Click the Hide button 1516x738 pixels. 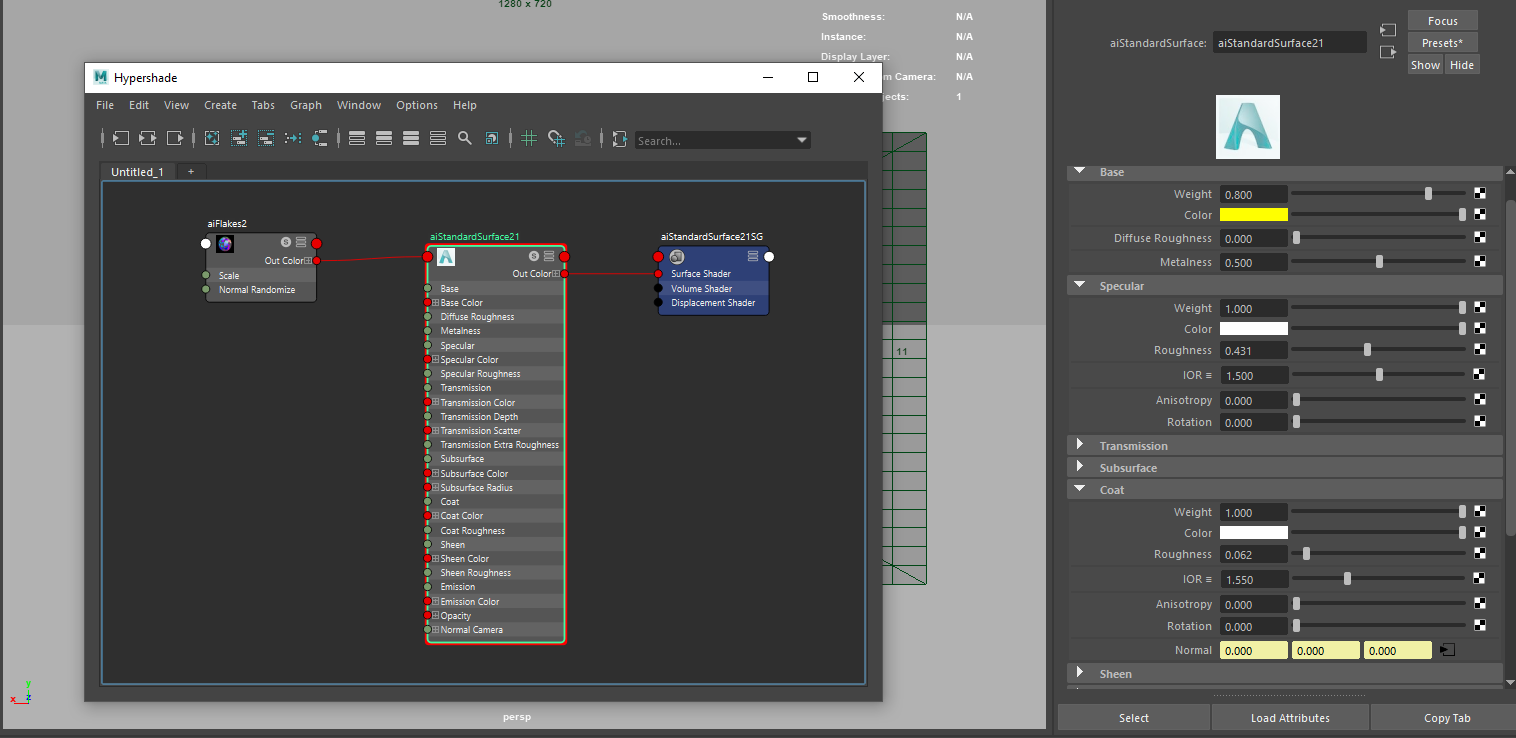coord(1461,65)
